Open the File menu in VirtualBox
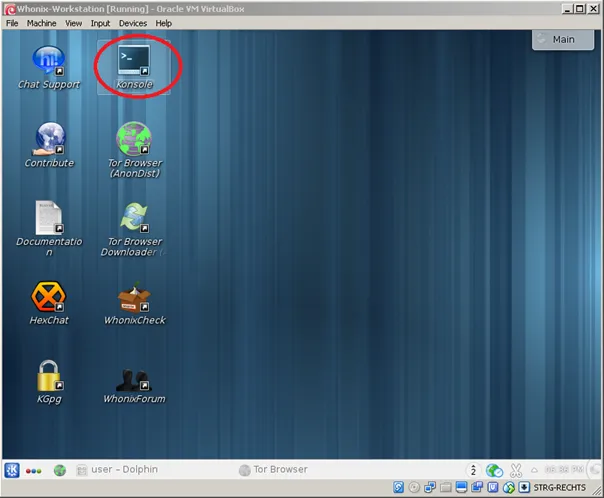This screenshot has height=498, width=604. (x=12, y=23)
